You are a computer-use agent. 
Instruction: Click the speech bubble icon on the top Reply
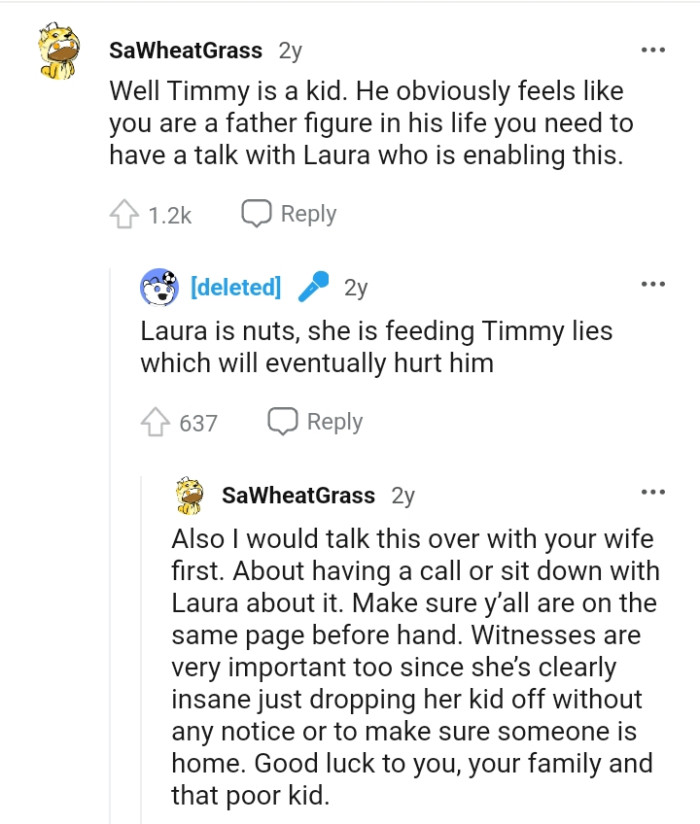click(x=258, y=213)
